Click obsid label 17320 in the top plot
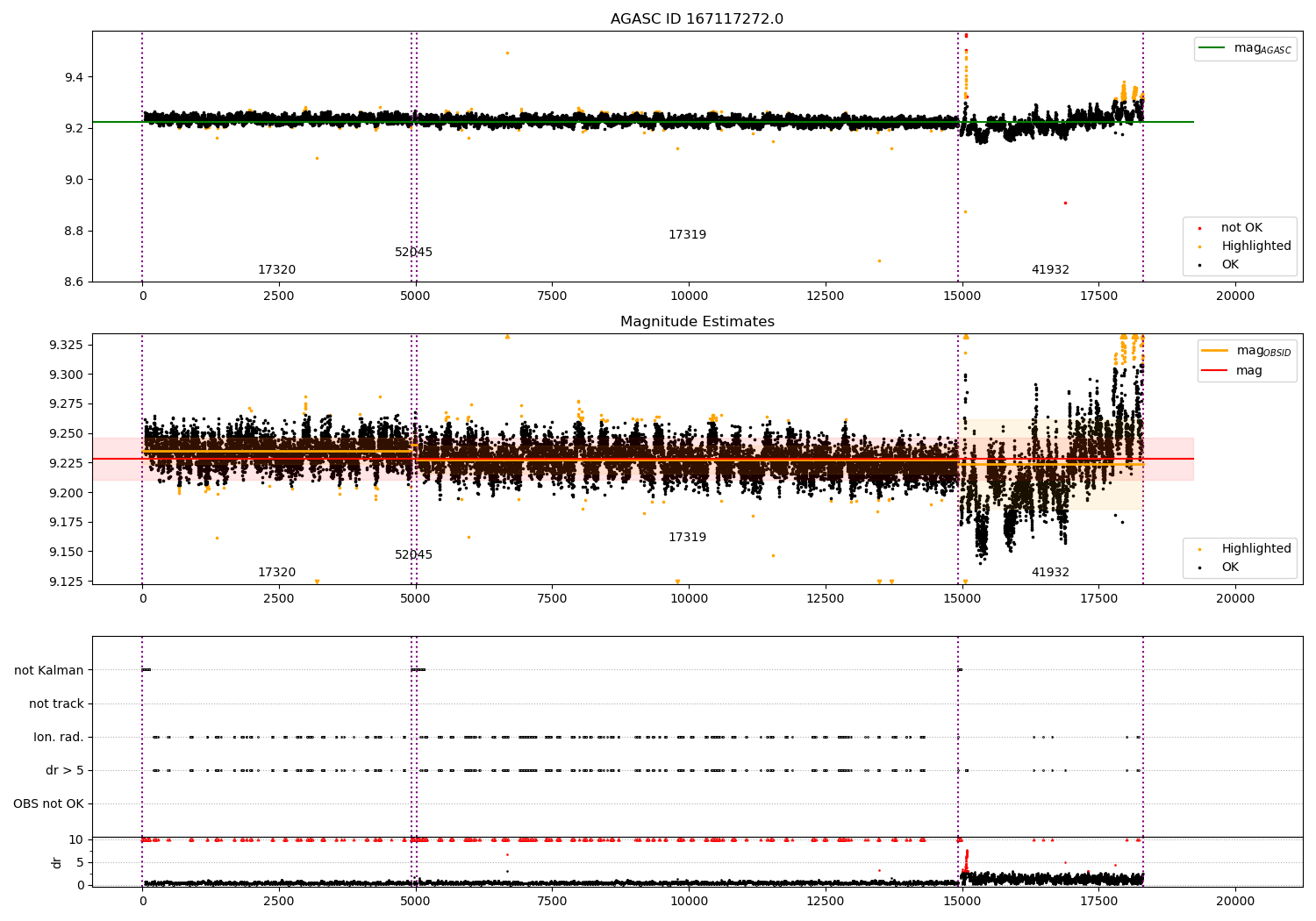 click(276, 270)
